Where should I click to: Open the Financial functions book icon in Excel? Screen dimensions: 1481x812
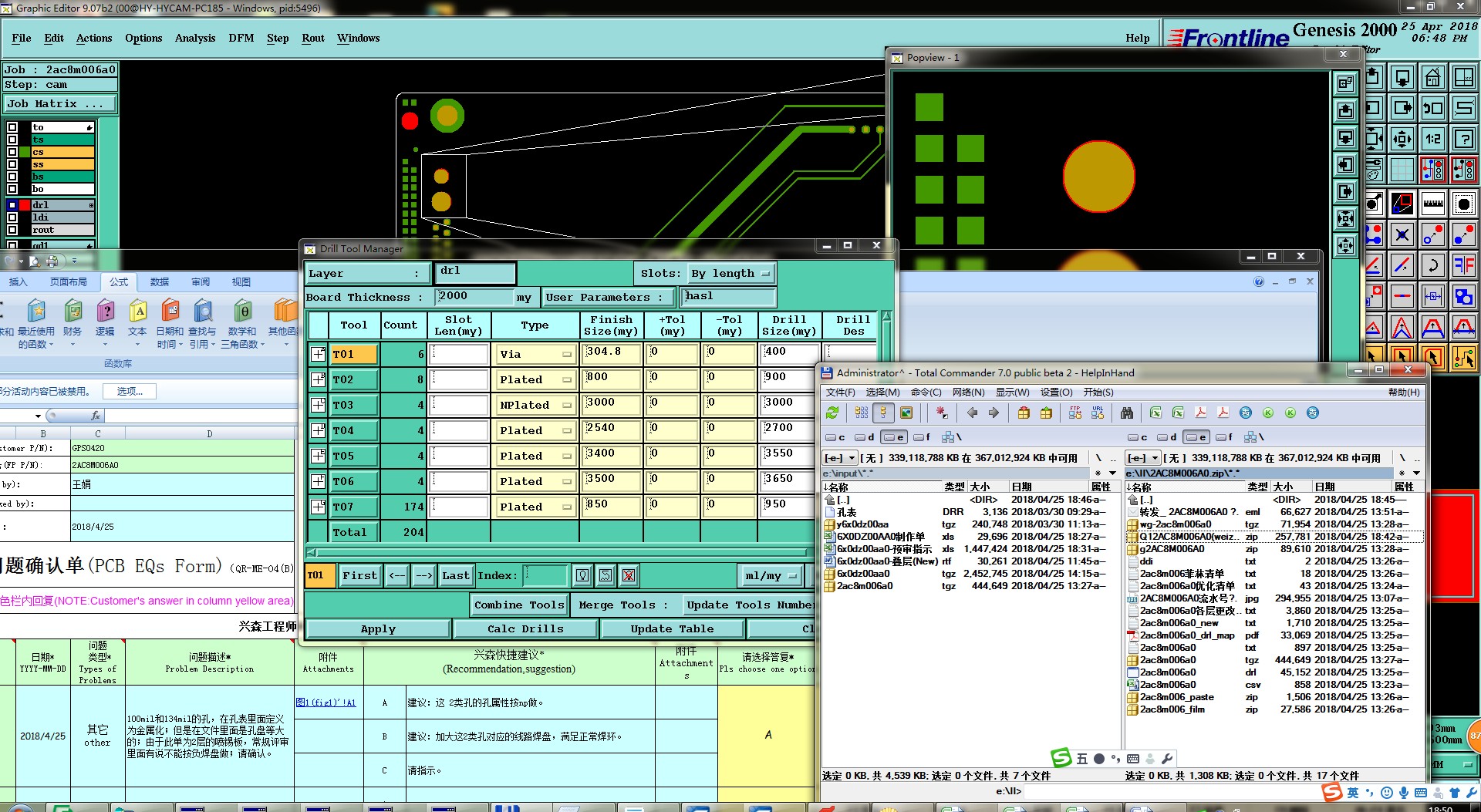coord(73,321)
